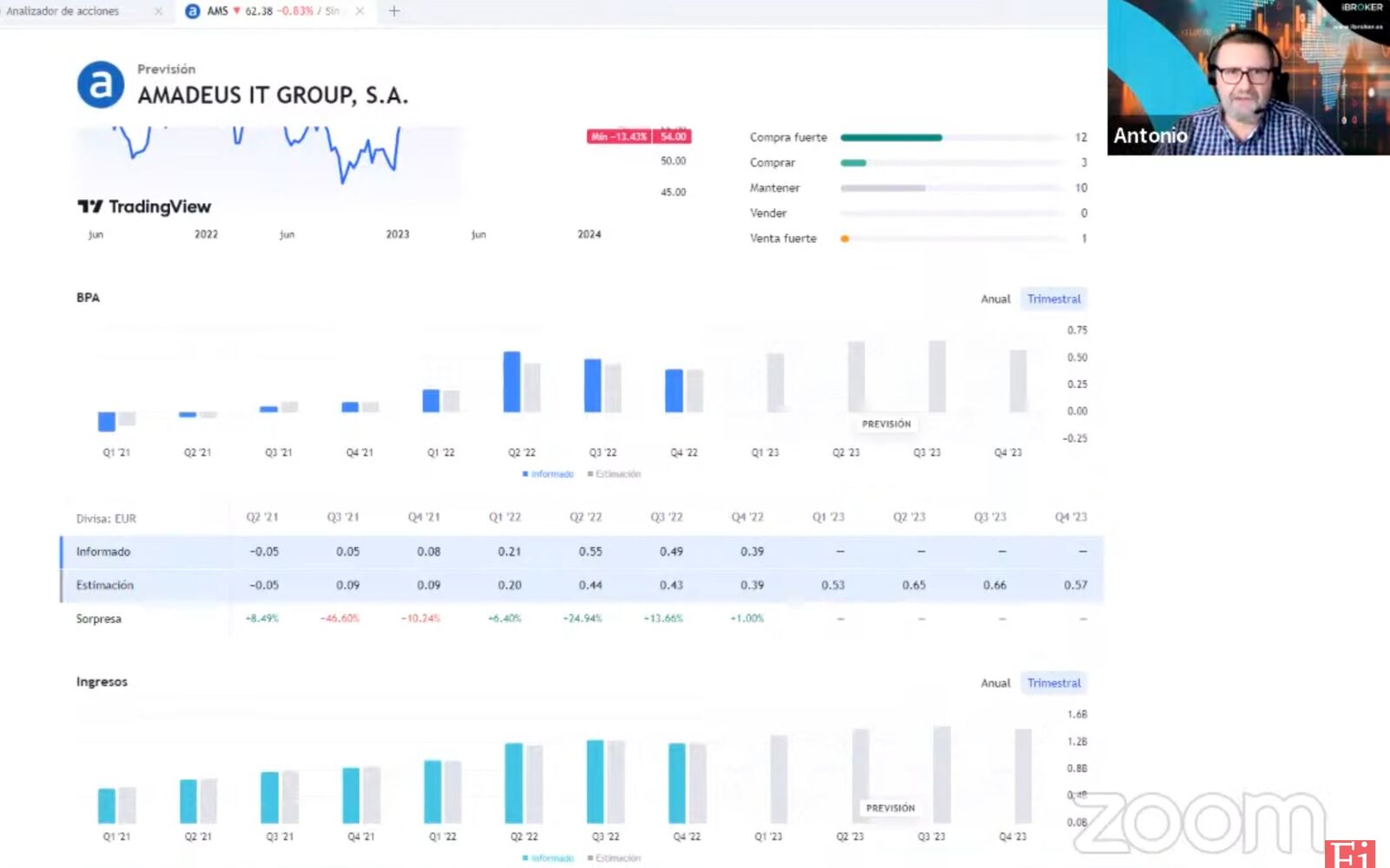
Task: Click the Compra fuerte count 12
Action: tap(1081, 137)
